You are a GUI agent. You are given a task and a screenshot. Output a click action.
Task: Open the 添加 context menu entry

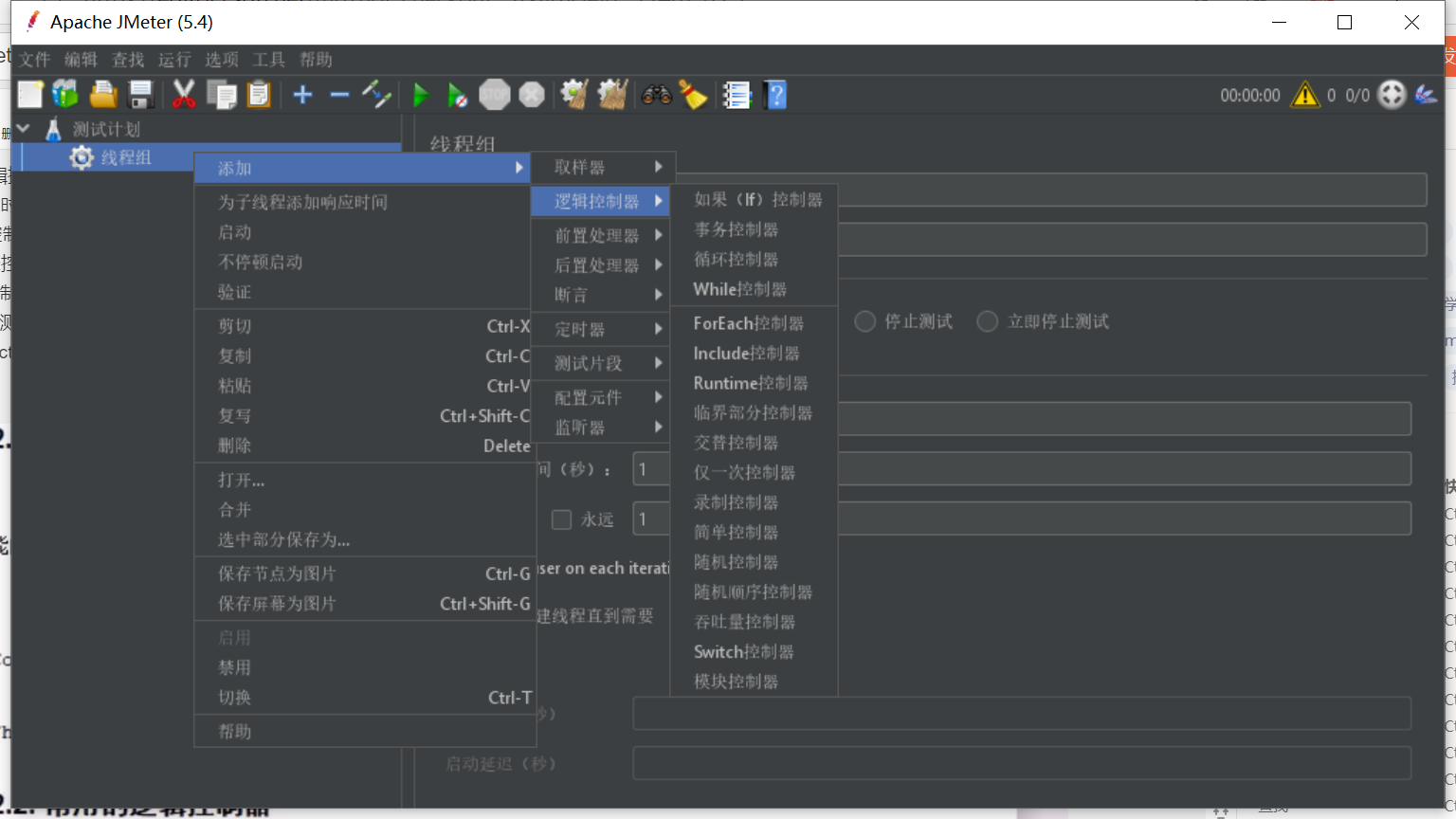point(362,169)
